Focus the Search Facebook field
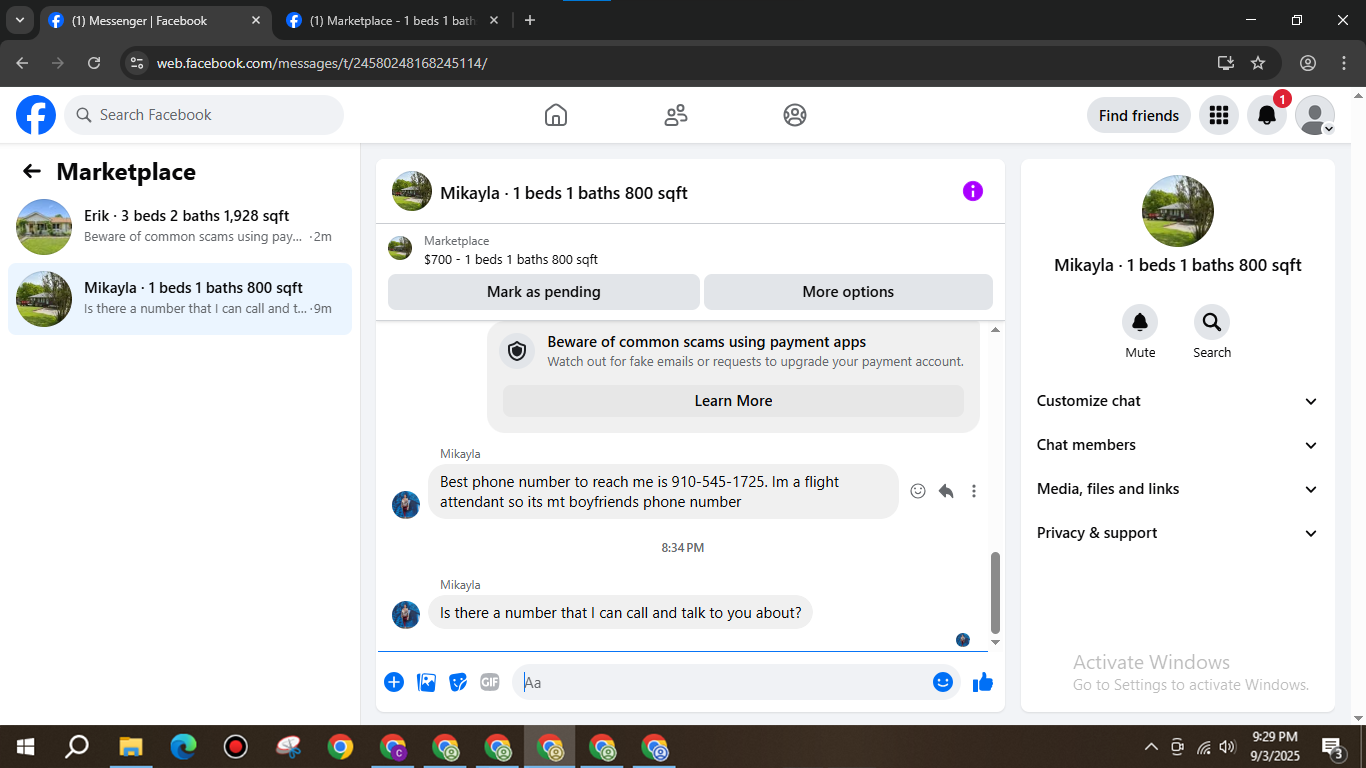 tap(204, 115)
